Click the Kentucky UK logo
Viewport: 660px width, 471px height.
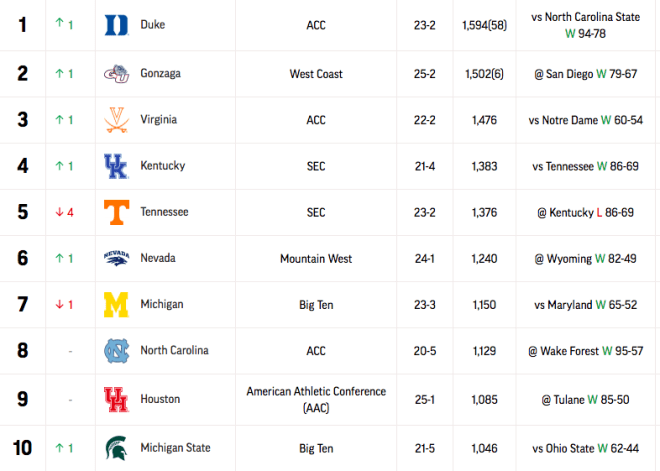point(116,166)
